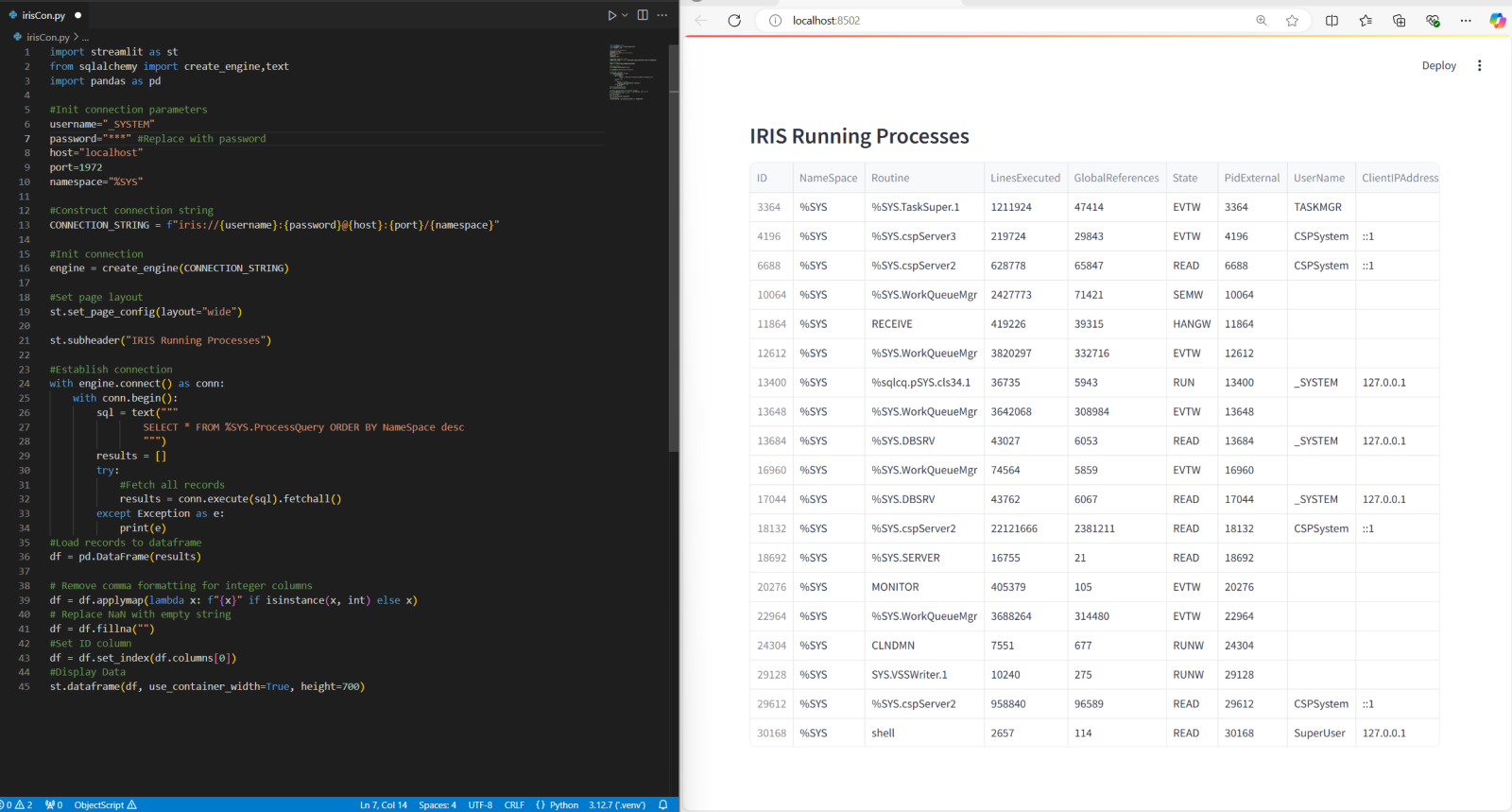This screenshot has height=812, width=1512.
Task: Sort the table by the ID column header
Action: 771,178
